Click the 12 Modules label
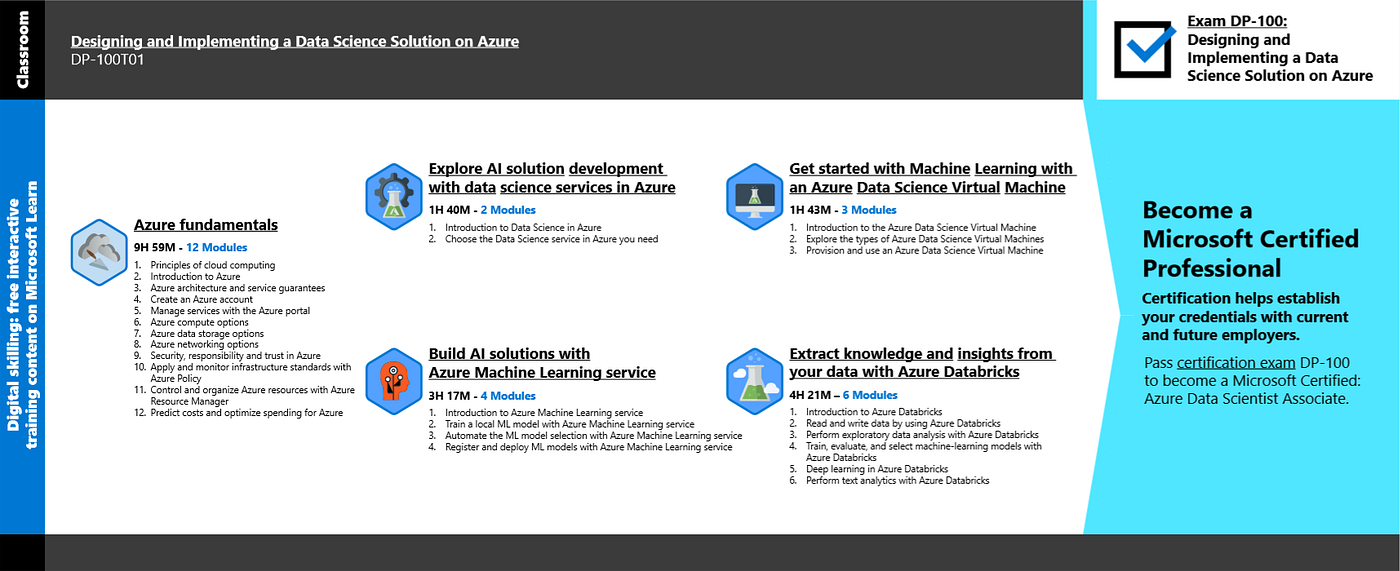Viewport: 1400px width, 571px height. tap(216, 247)
